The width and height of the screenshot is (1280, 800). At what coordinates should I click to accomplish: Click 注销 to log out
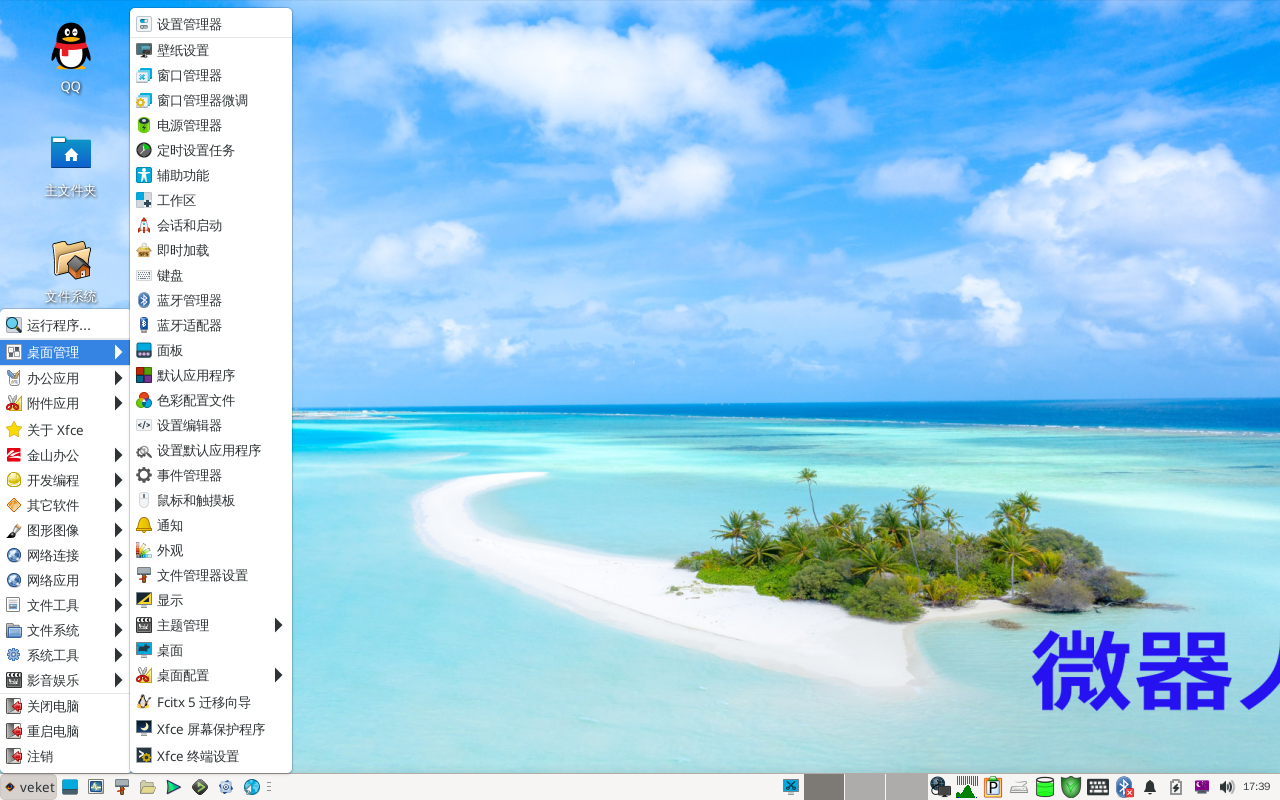[66, 756]
